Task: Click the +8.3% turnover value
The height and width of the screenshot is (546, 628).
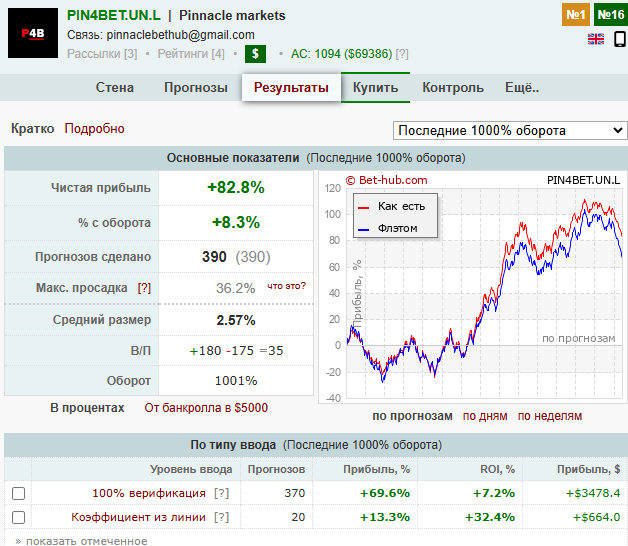Action: (x=236, y=222)
